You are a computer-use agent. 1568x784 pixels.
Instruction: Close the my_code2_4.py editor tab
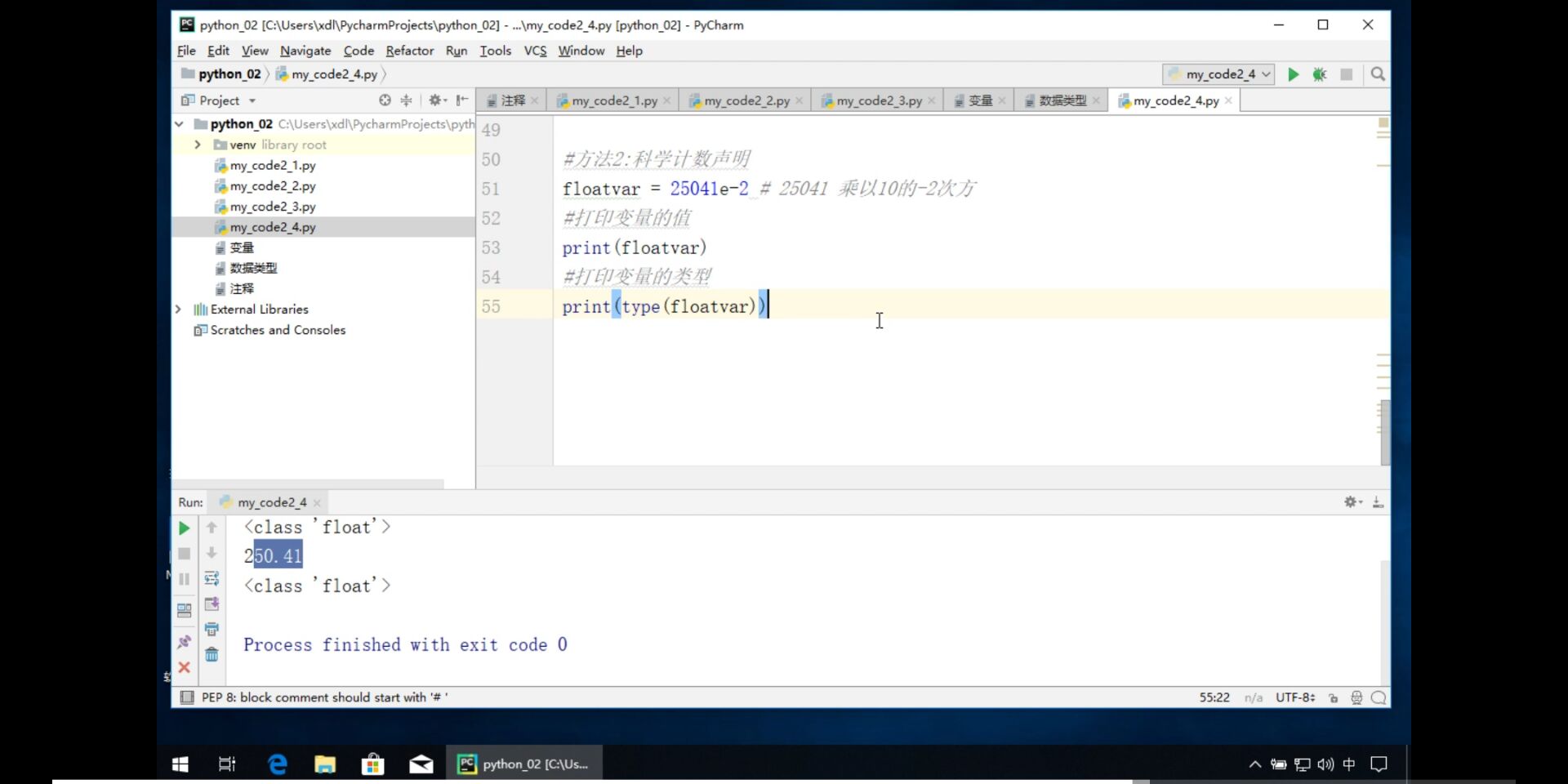click(1228, 100)
